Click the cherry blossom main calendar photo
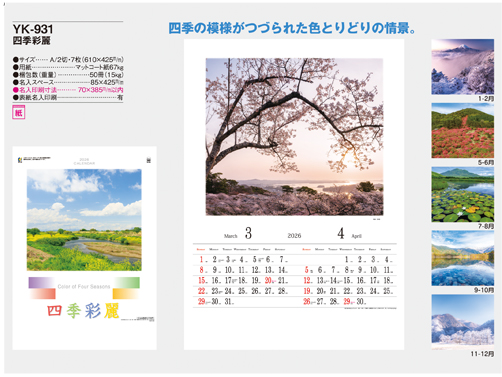This screenshot has height=377, width=502. 294,137
